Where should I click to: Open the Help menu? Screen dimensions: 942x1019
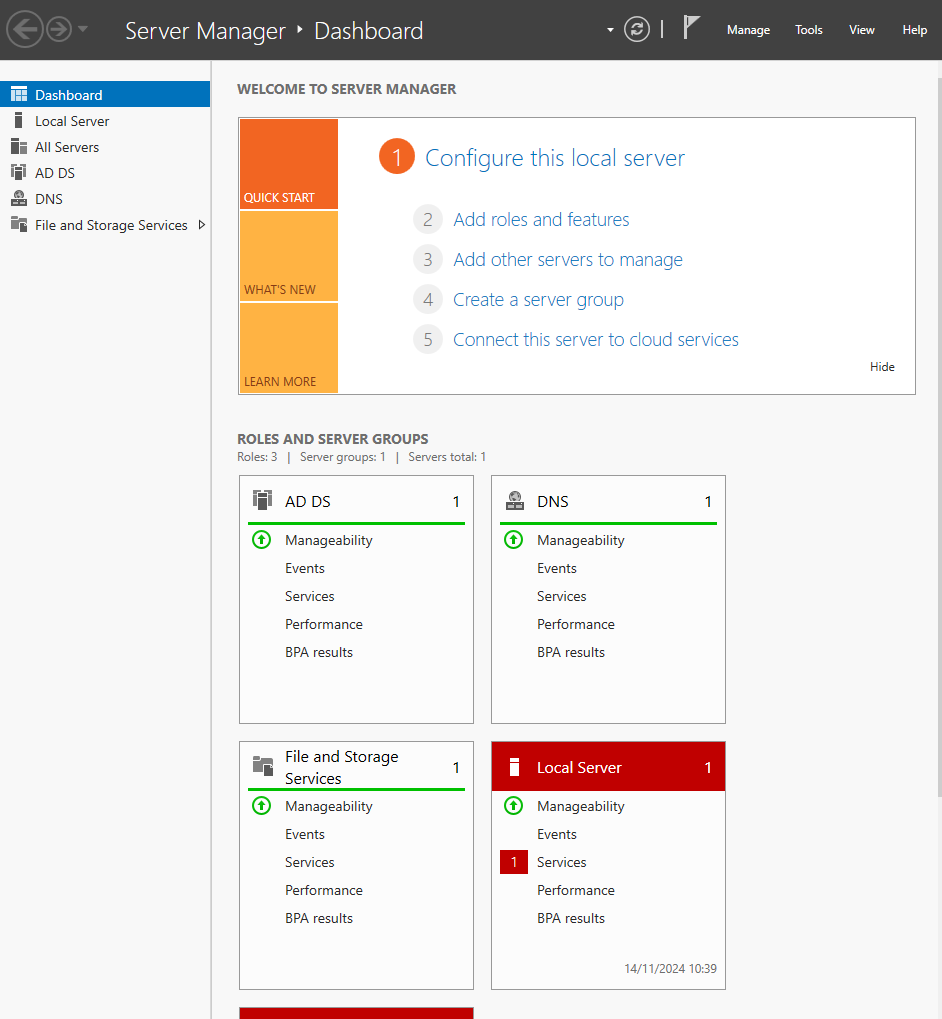[914, 30]
